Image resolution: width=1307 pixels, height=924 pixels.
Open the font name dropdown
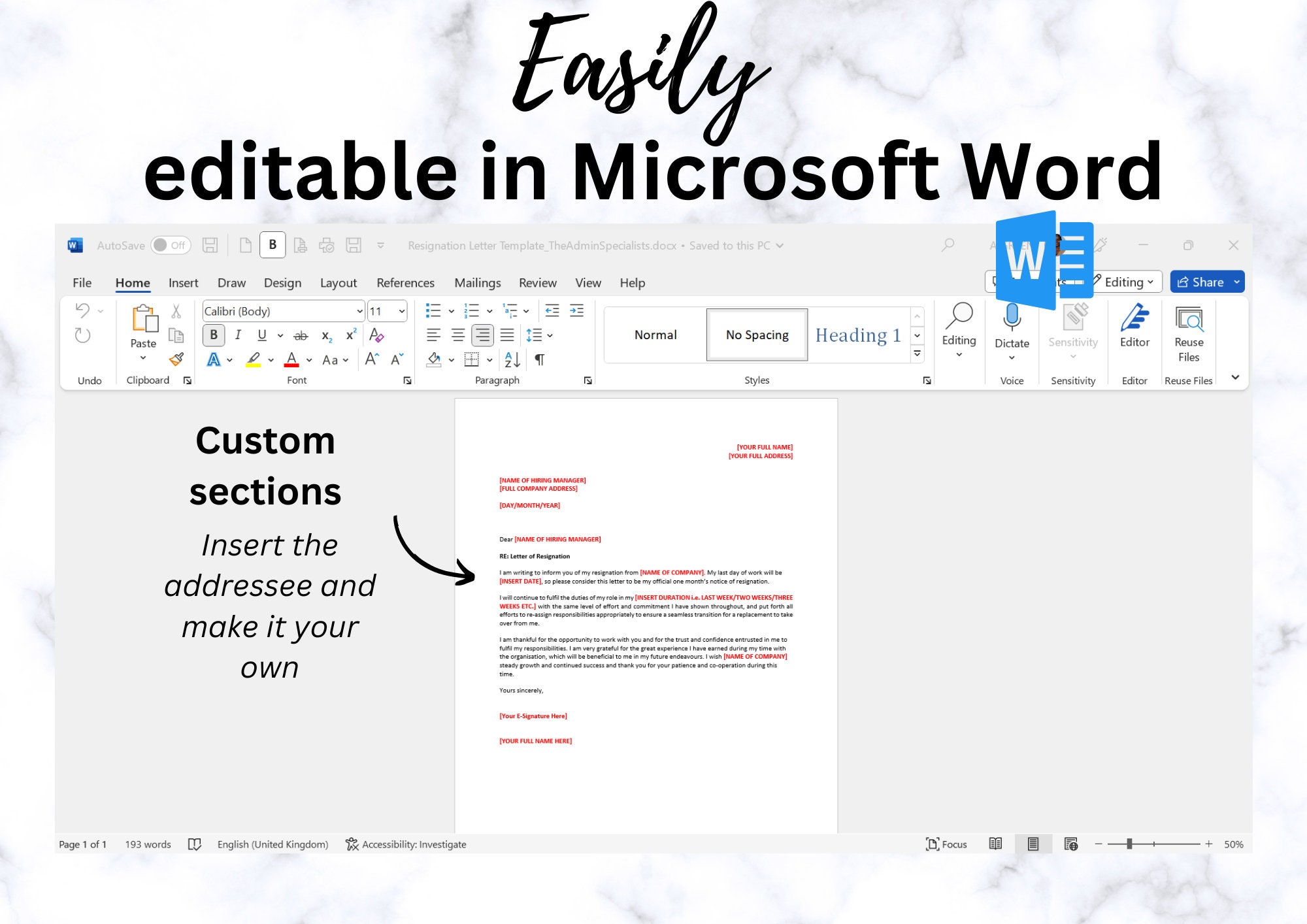pyautogui.click(x=359, y=311)
